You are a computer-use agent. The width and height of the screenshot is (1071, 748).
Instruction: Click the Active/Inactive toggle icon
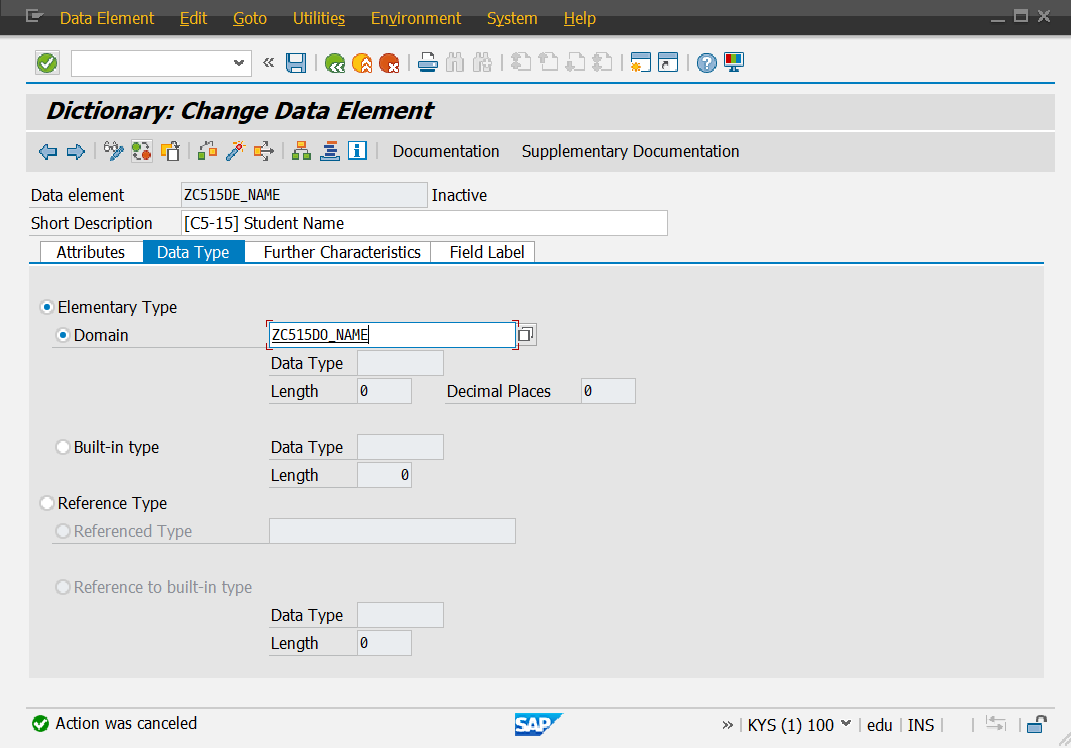[141, 152]
